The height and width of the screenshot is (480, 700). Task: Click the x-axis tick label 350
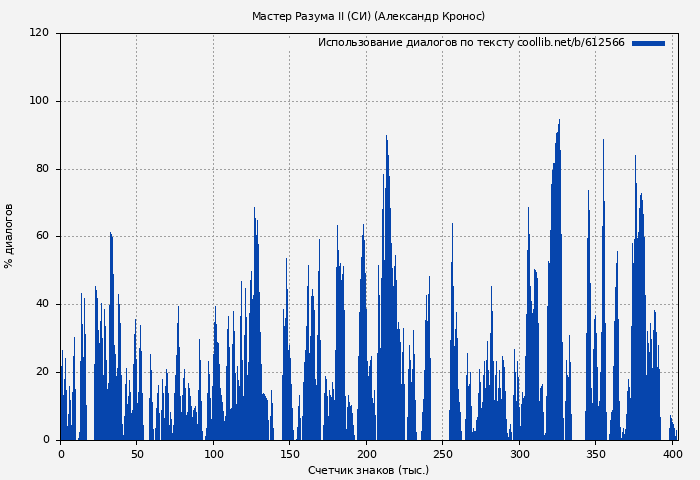(596, 454)
